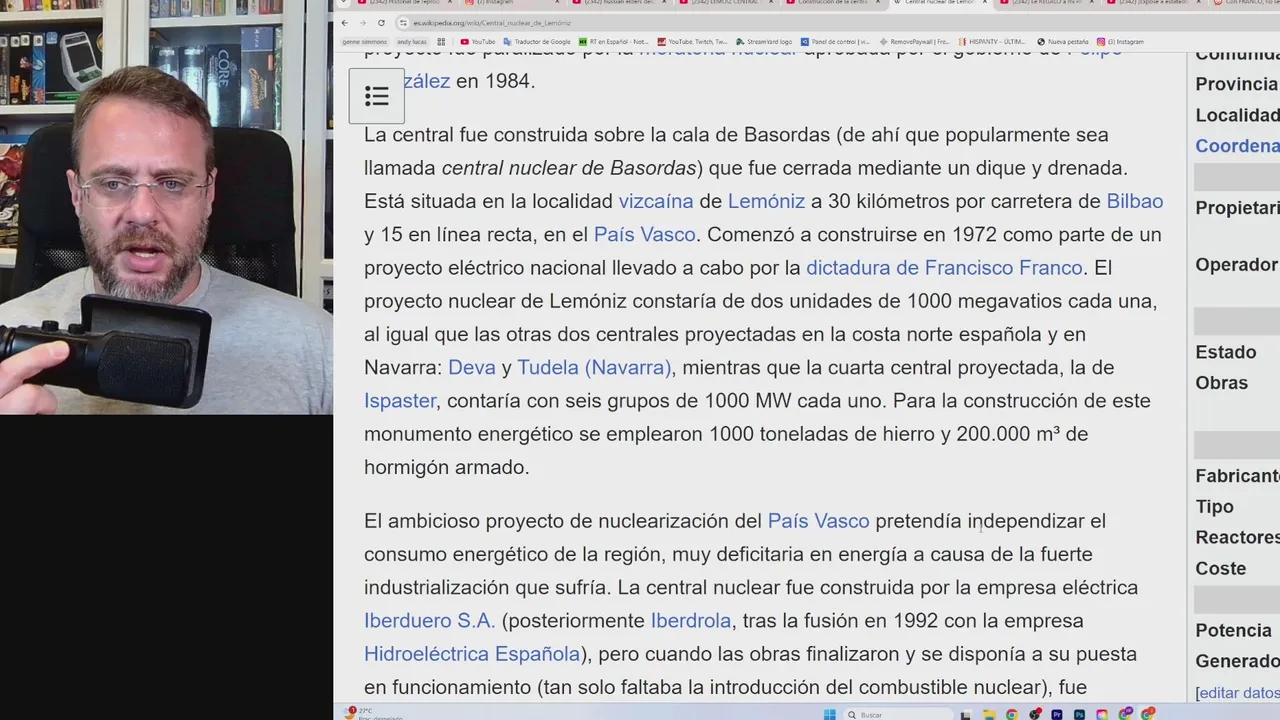1280x720 pixels.
Task: Click the 'Tipo' infobox label
Action: pos(1215,507)
